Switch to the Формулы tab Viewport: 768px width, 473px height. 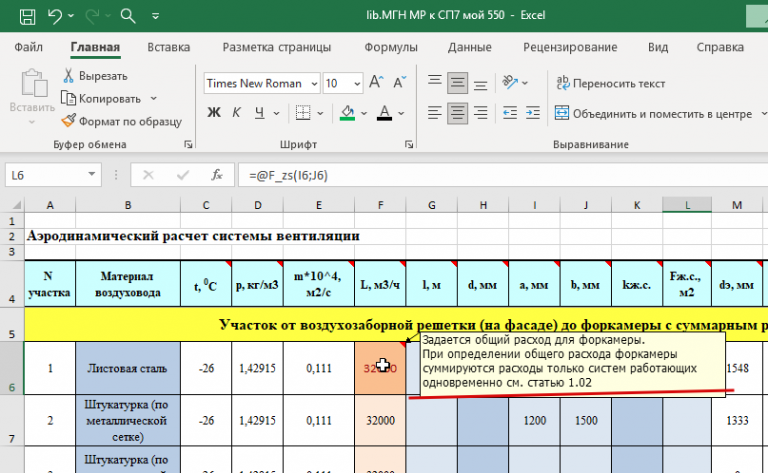pos(391,47)
